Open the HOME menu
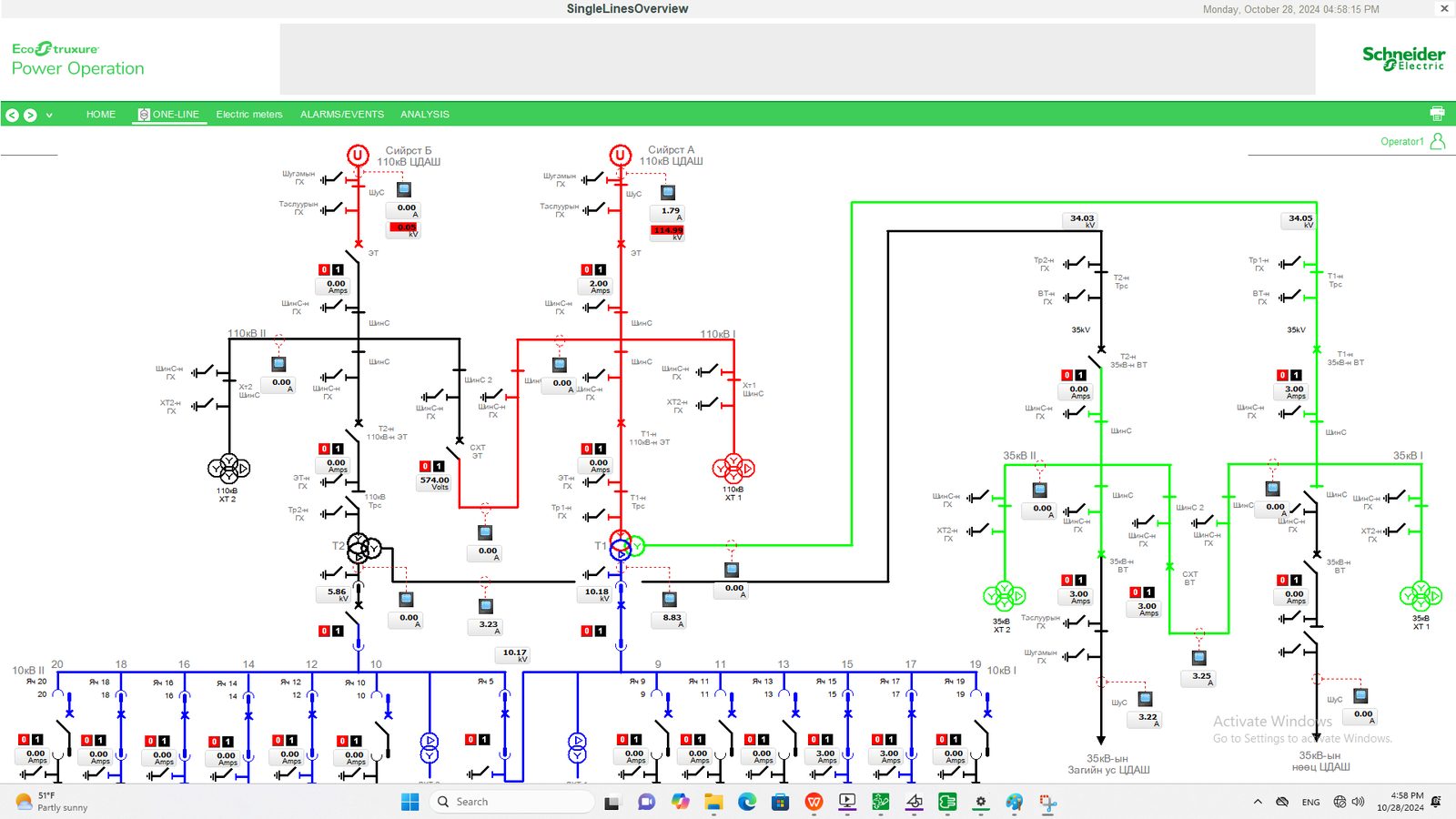1456x819 pixels. tap(101, 115)
